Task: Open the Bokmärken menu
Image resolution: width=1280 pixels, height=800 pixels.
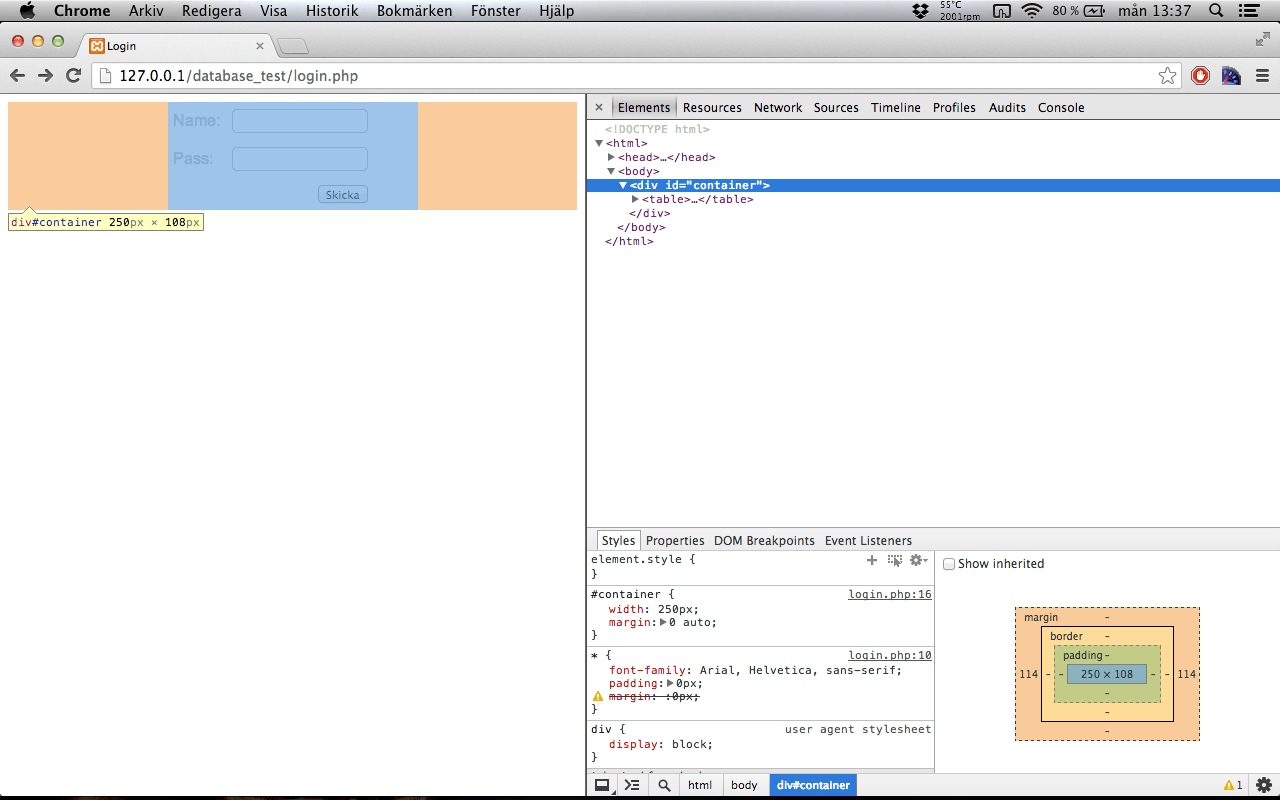Action: click(x=414, y=11)
